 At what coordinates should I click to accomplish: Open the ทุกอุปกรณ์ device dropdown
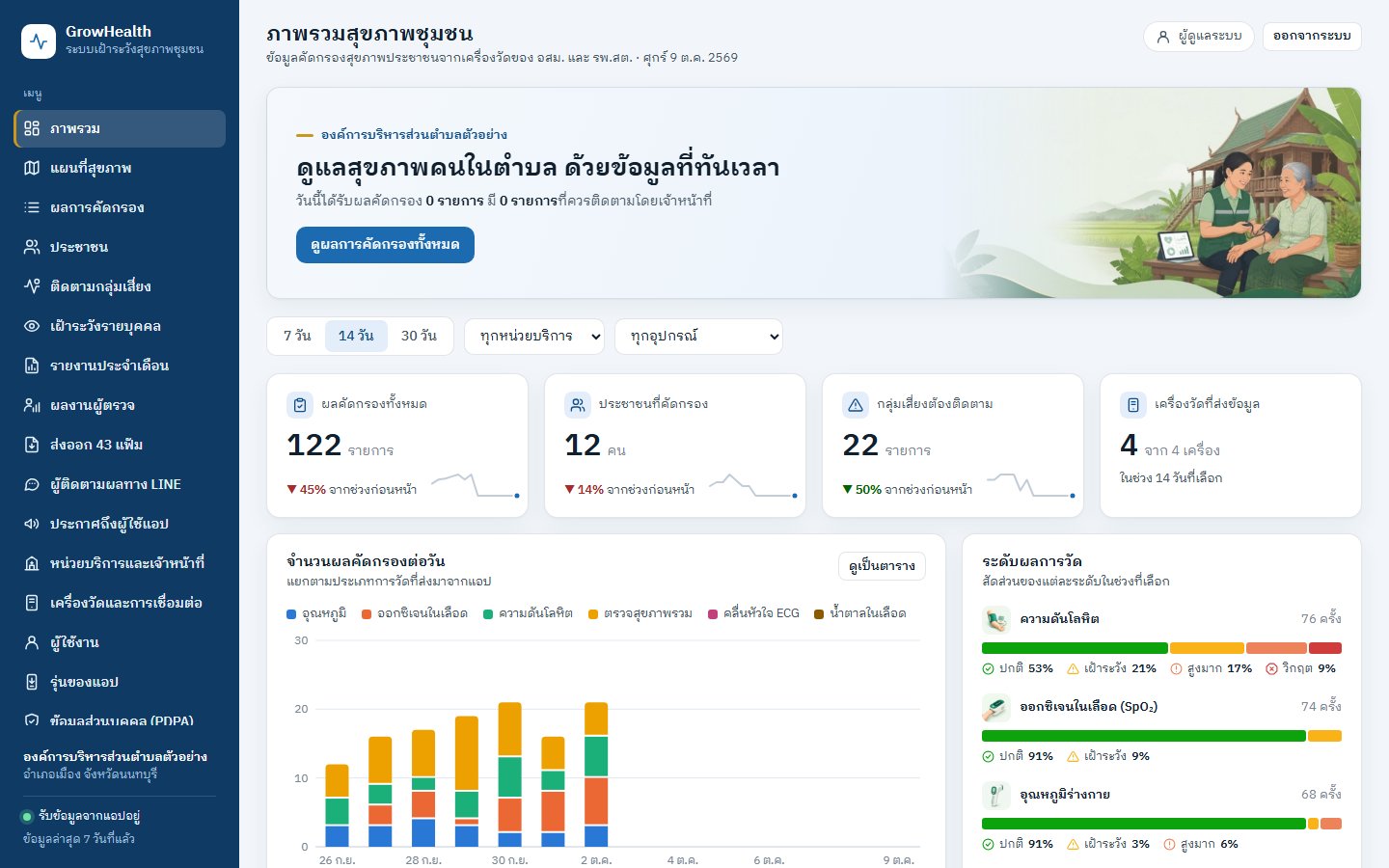(x=698, y=337)
